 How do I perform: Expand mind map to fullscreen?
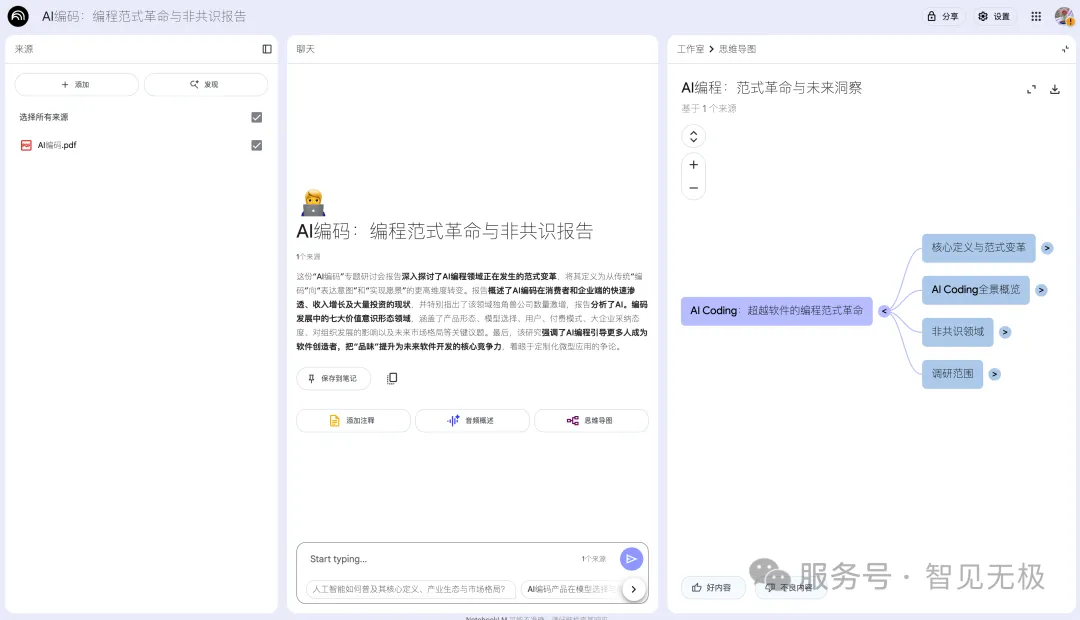[1031, 89]
